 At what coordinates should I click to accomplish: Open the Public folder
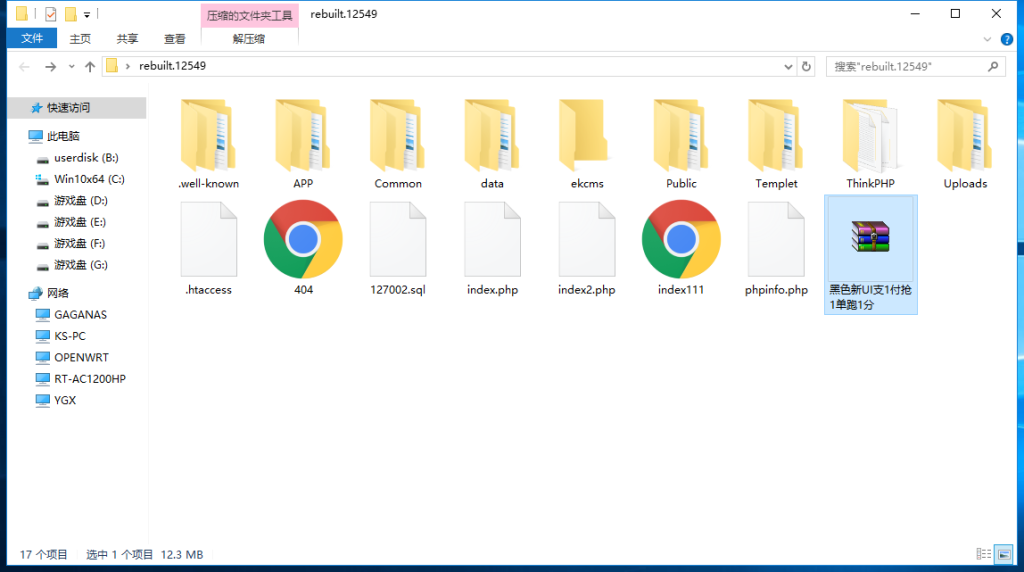(x=681, y=144)
